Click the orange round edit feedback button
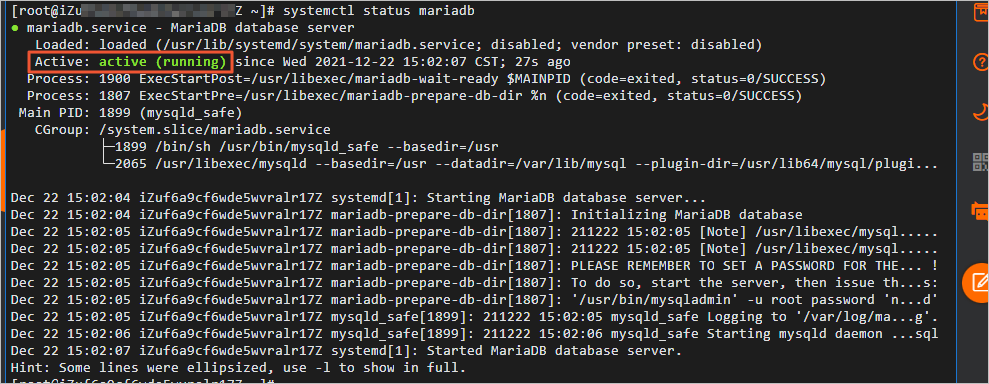Screen dimensions: 989x384 (976, 282)
